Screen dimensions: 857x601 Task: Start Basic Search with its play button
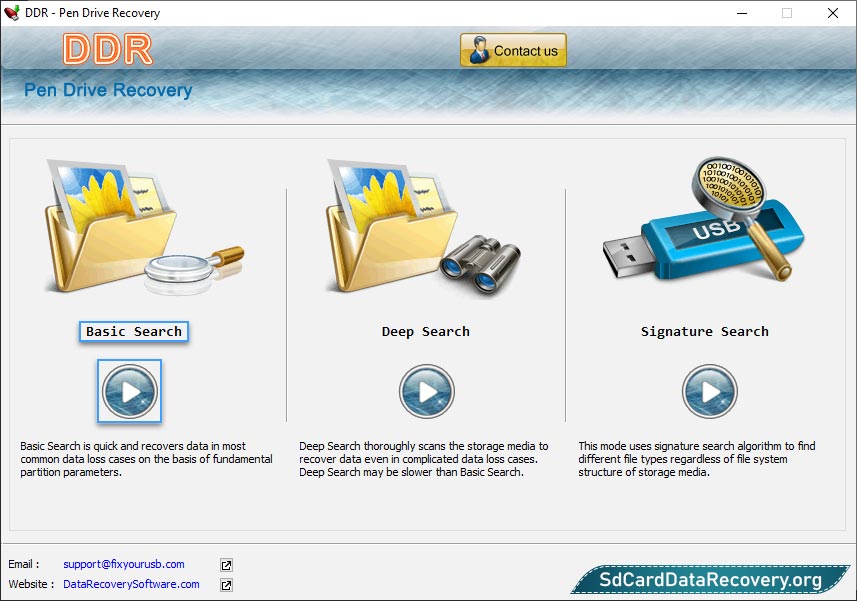point(130,391)
